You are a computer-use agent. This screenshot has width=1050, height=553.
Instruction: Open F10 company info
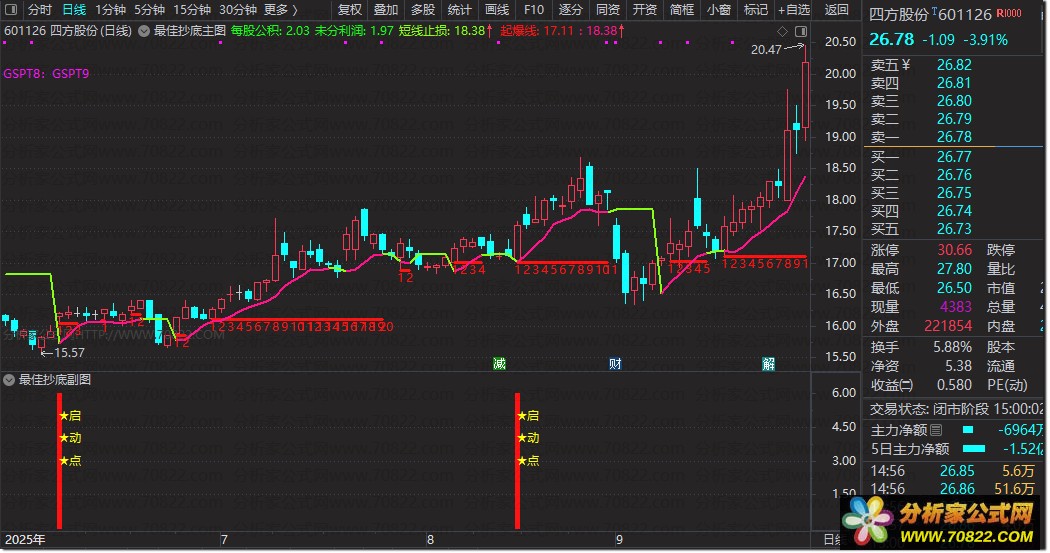coord(534,9)
